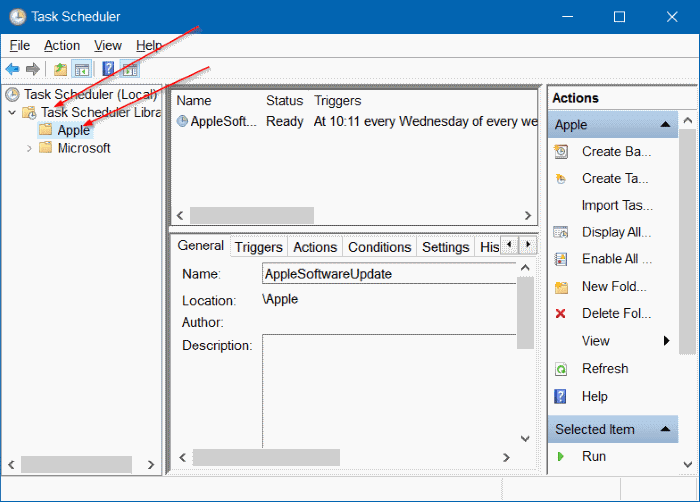Click the Task Scheduler (Local) clock icon
The height and width of the screenshot is (502, 700).
coord(12,94)
